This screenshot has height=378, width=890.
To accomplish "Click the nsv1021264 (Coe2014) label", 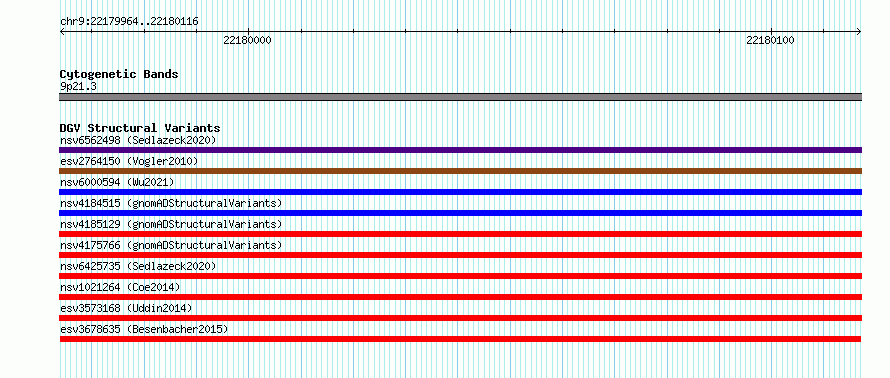I will pyautogui.click(x=120, y=287).
